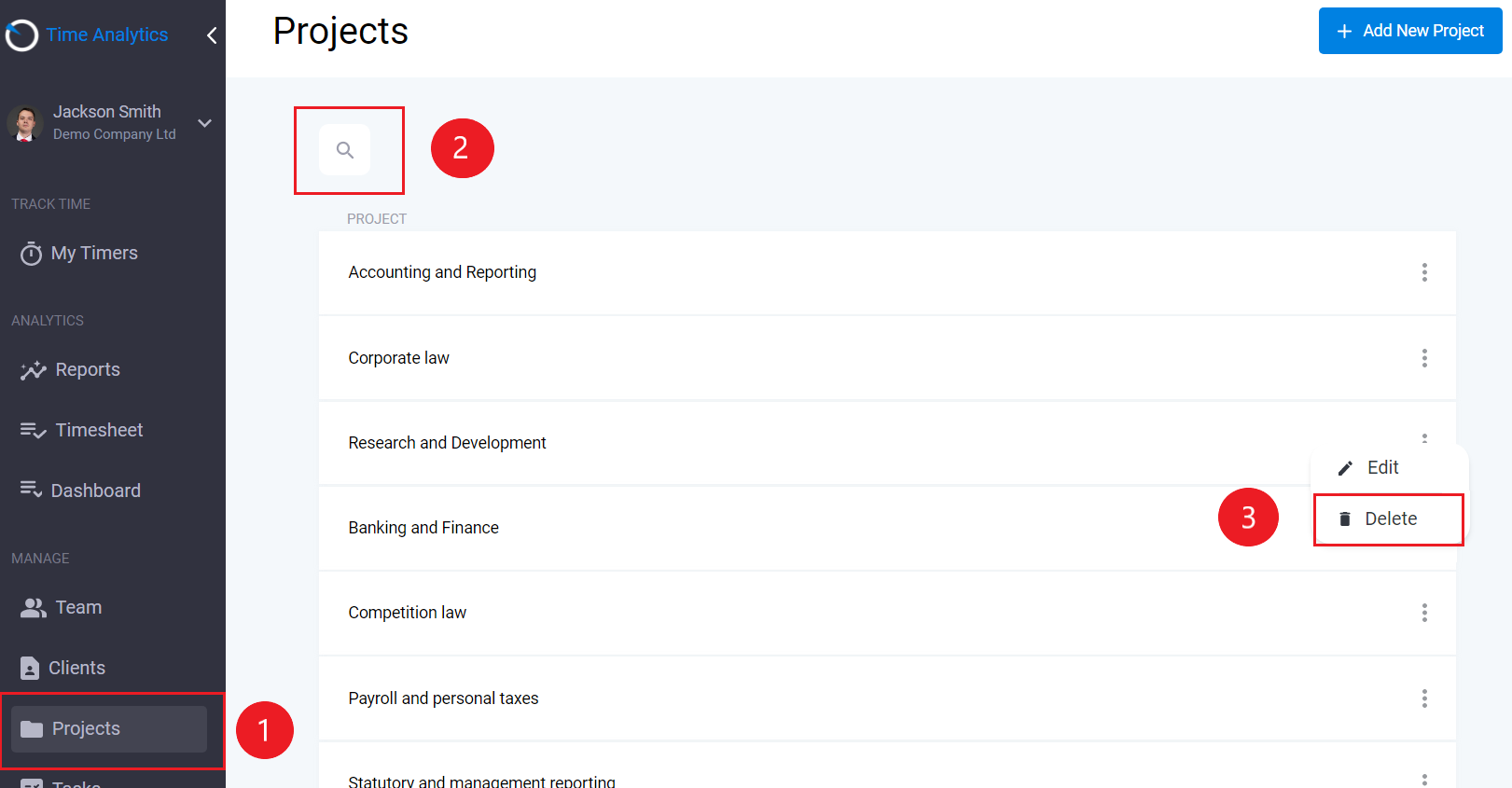Click the Timesheet checklist icon

pyautogui.click(x=34, y=431)
